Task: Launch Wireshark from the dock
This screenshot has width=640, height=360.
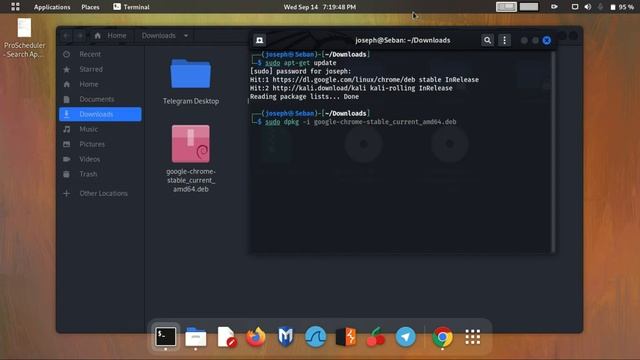Action: [x=316, y=337]
